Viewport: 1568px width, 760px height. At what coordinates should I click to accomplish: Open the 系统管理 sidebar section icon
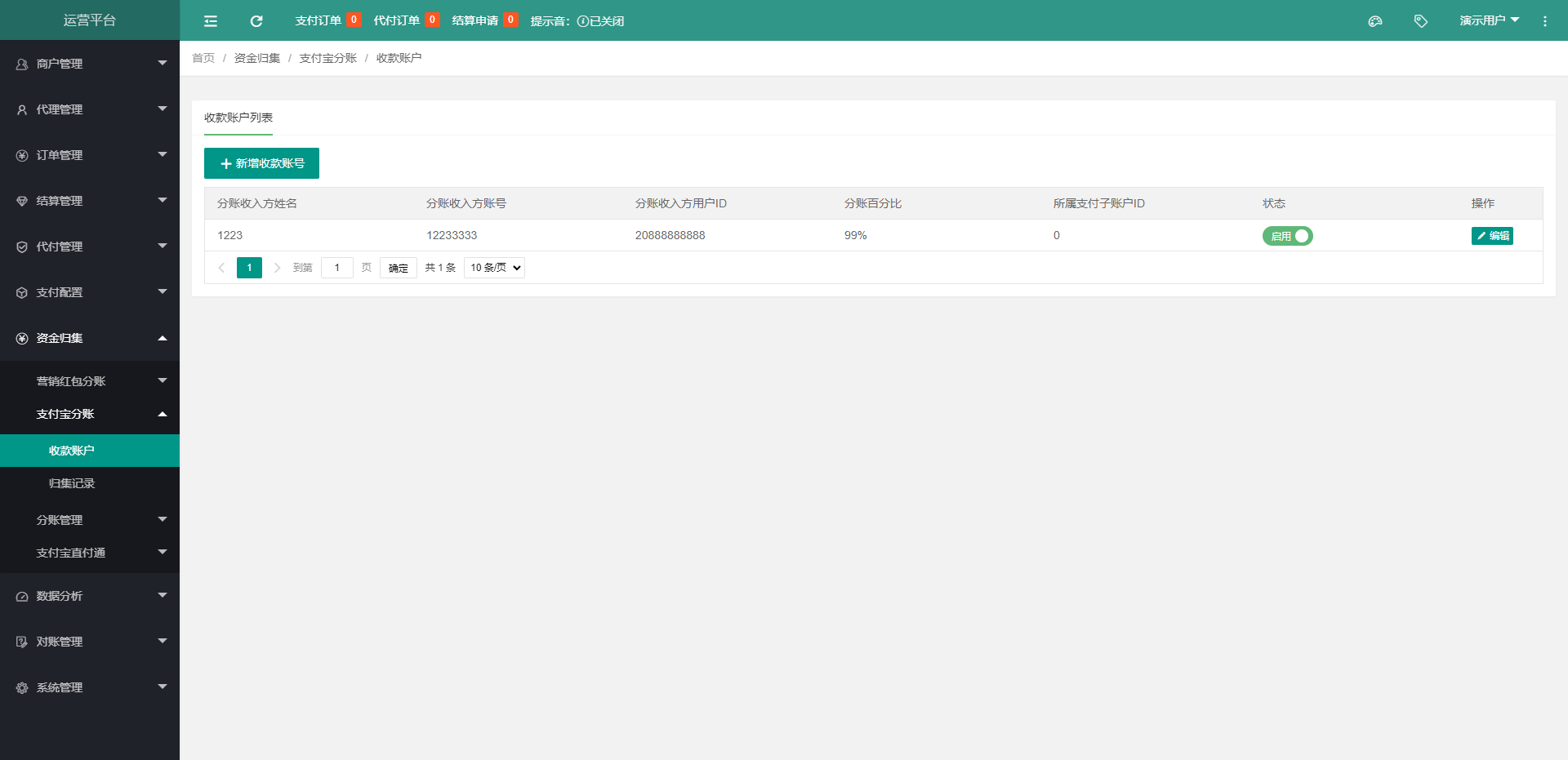tap(20, 687)
